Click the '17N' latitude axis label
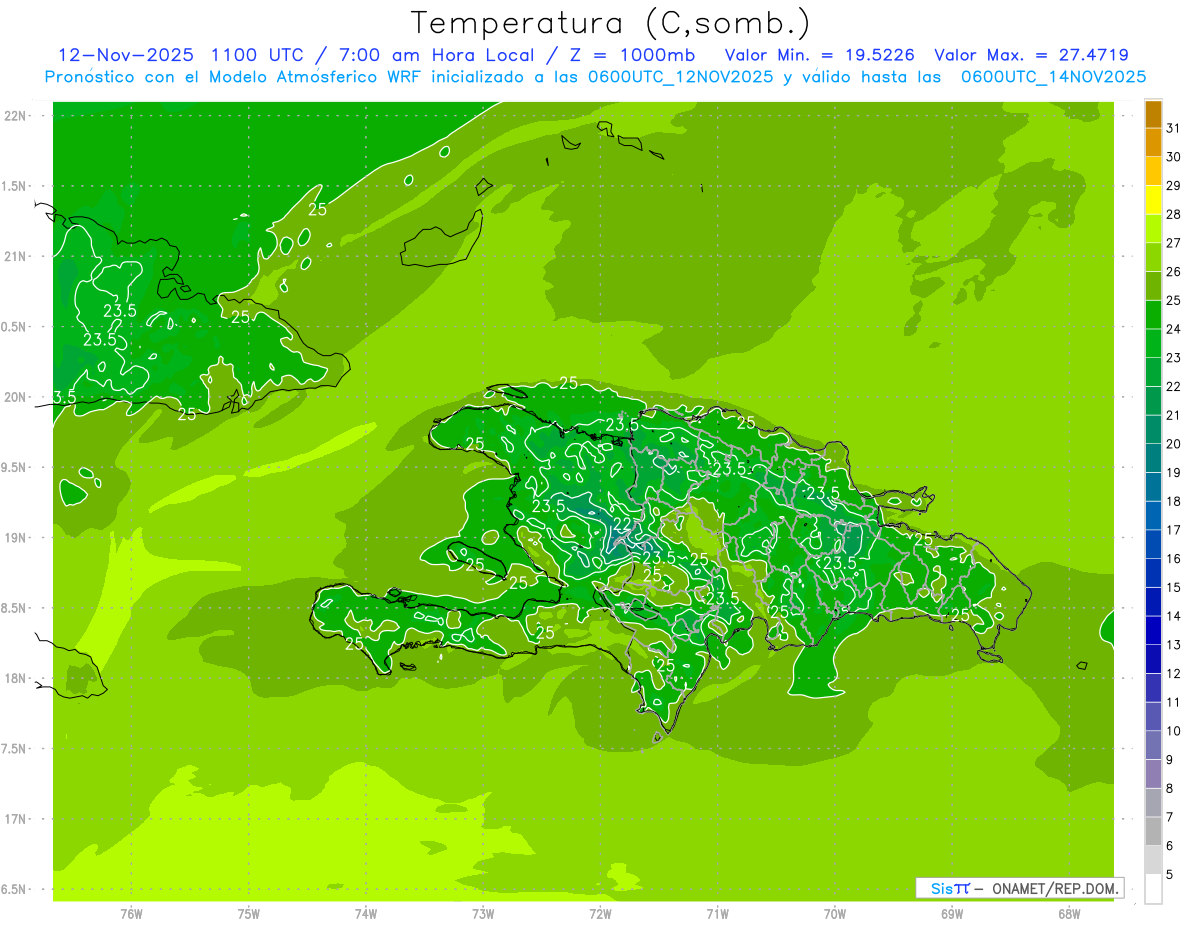The width and height of the screenshot is (1200, 927). pos(16,820)
